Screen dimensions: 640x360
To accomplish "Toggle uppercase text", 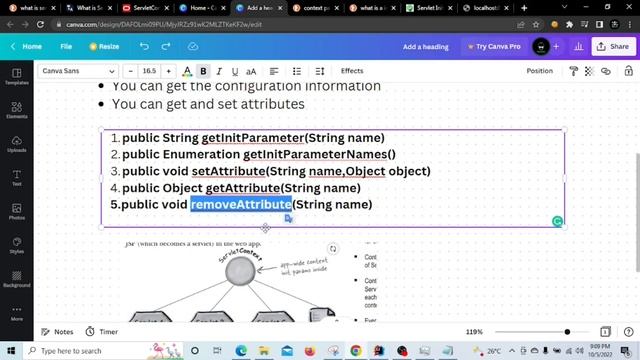I will (251, 71).
